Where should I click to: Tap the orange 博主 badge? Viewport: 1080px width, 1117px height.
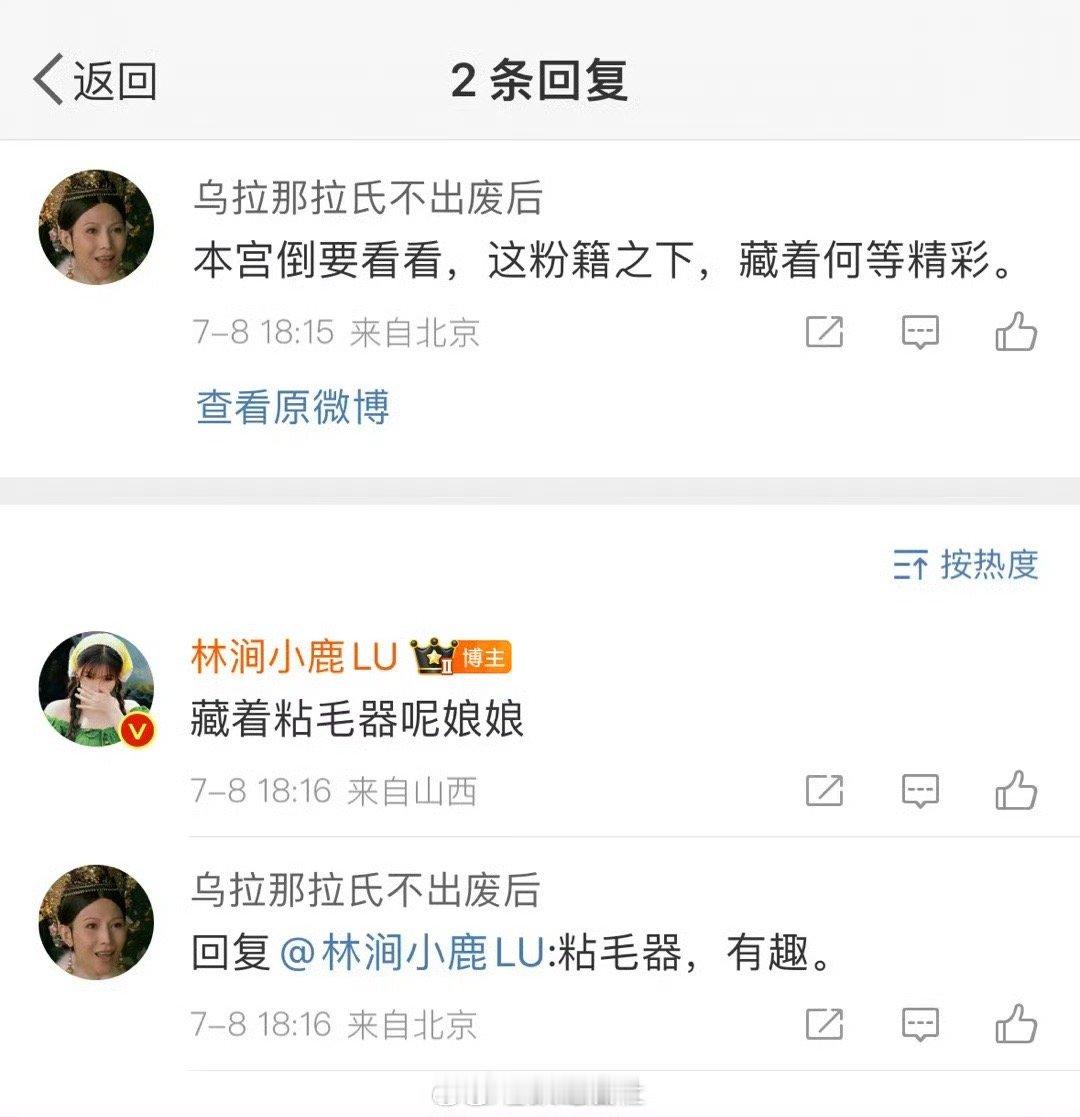tap(484, 658)
